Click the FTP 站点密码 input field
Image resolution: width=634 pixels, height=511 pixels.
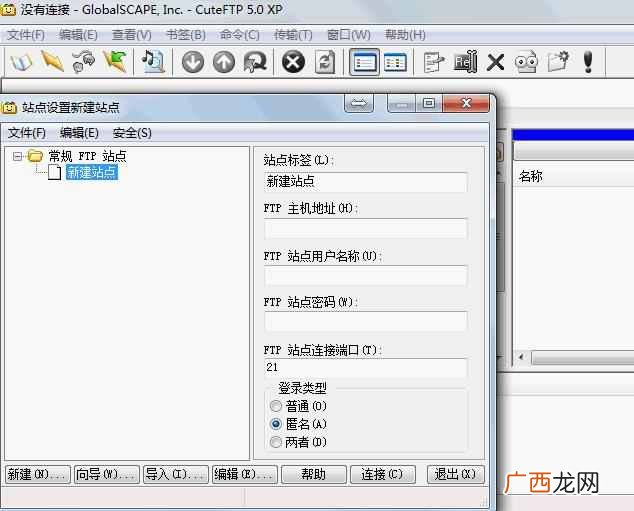[x=366, y=321]
